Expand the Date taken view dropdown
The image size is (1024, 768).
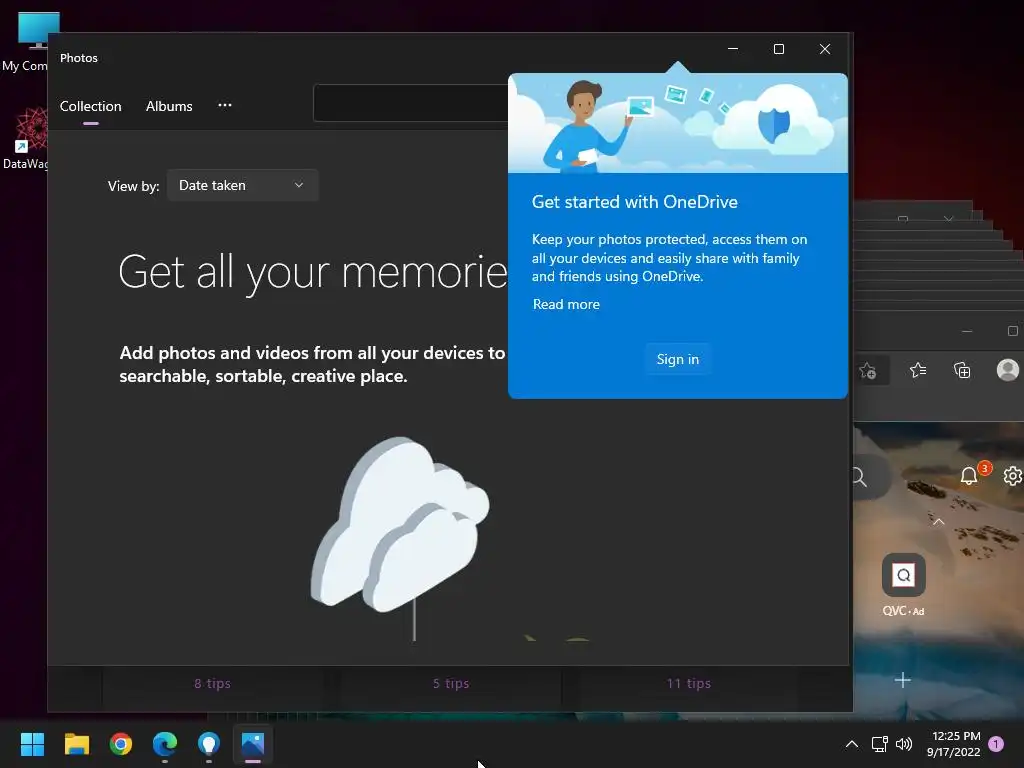point(242,185)
